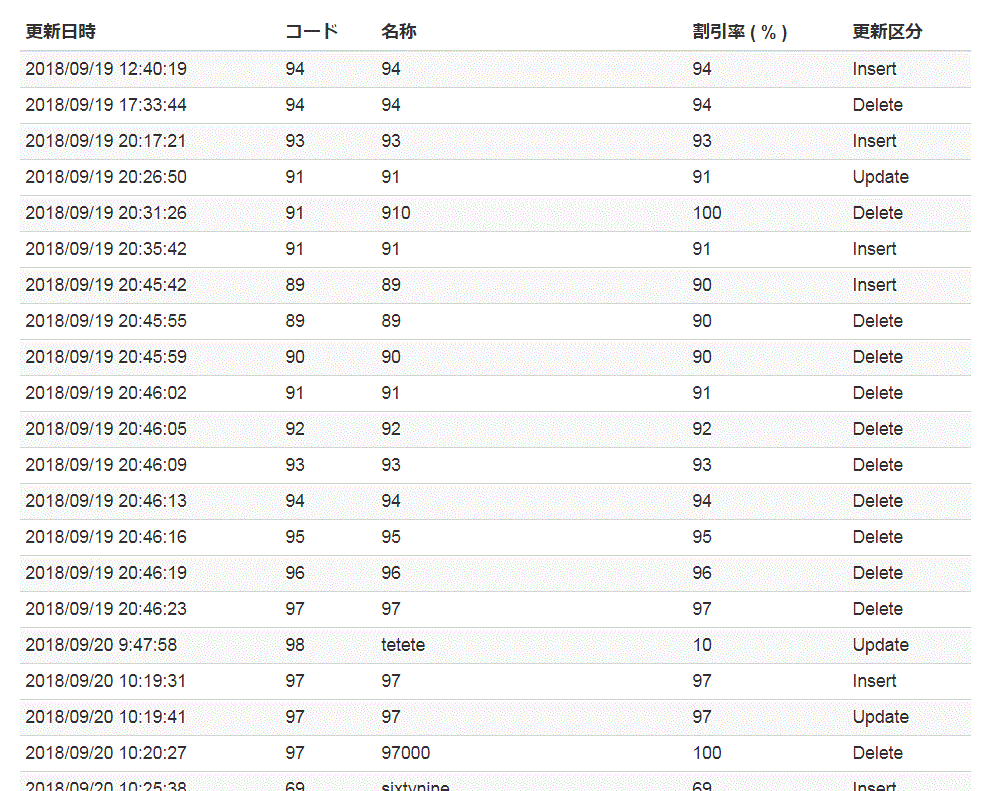Click Update in the 10:19:41 row

[x=880, y=717]
